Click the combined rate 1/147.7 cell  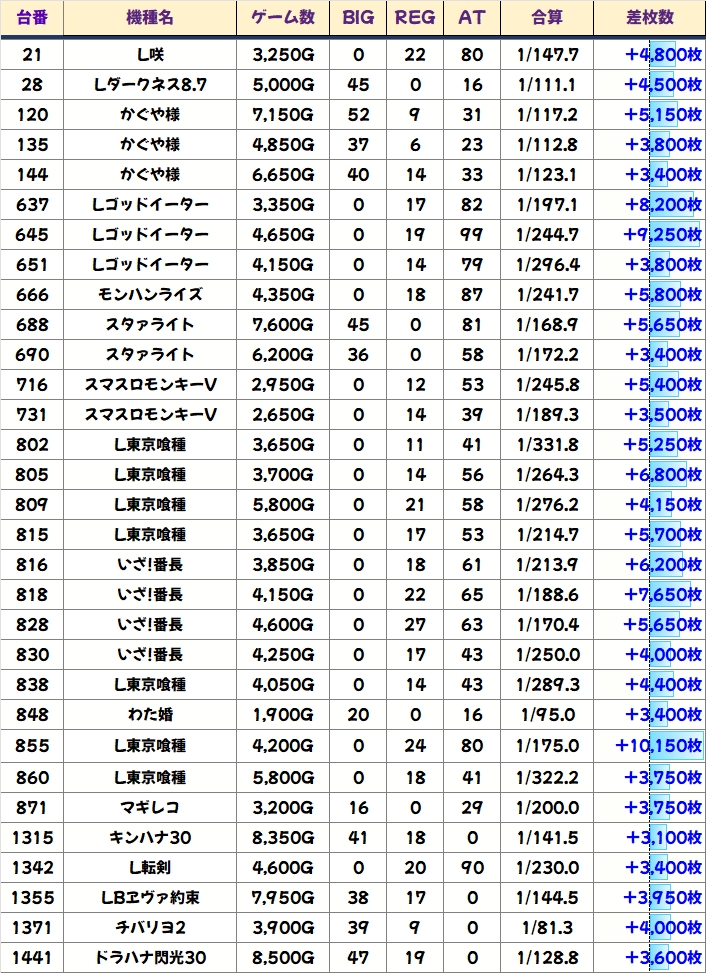click(x=547, y=55)
